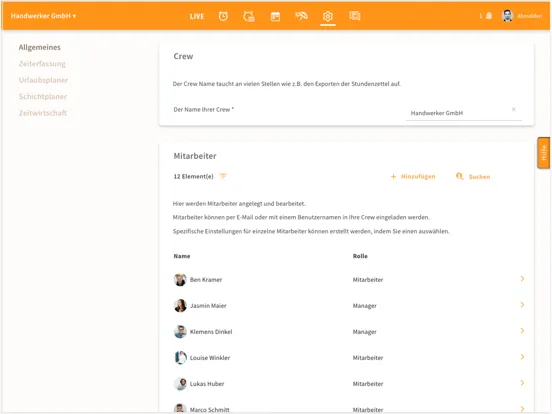Viewport: 552px width, 414px height.
Task: Select the Louise Winkler name
Action: click(210, 358)
